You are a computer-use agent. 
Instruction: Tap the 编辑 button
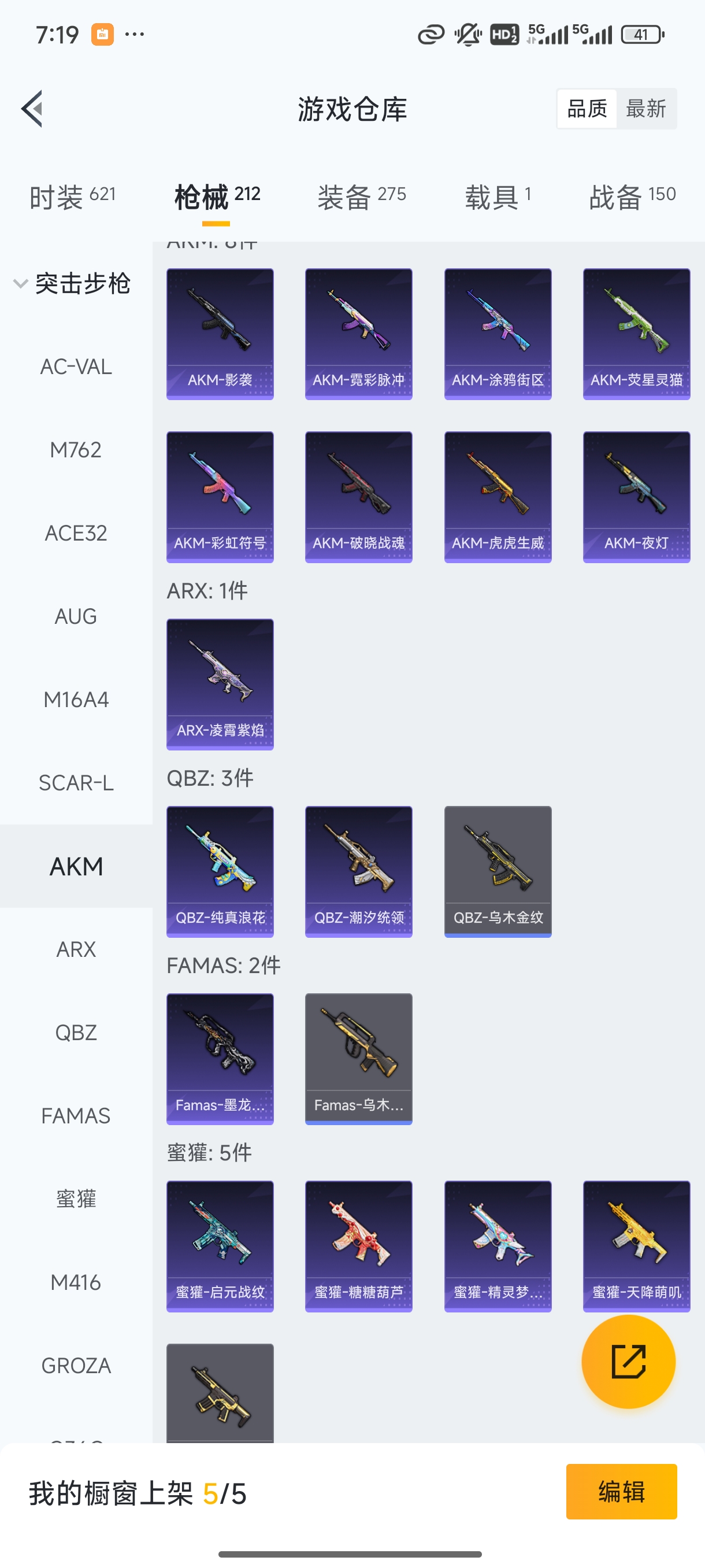pos(621,1492)
